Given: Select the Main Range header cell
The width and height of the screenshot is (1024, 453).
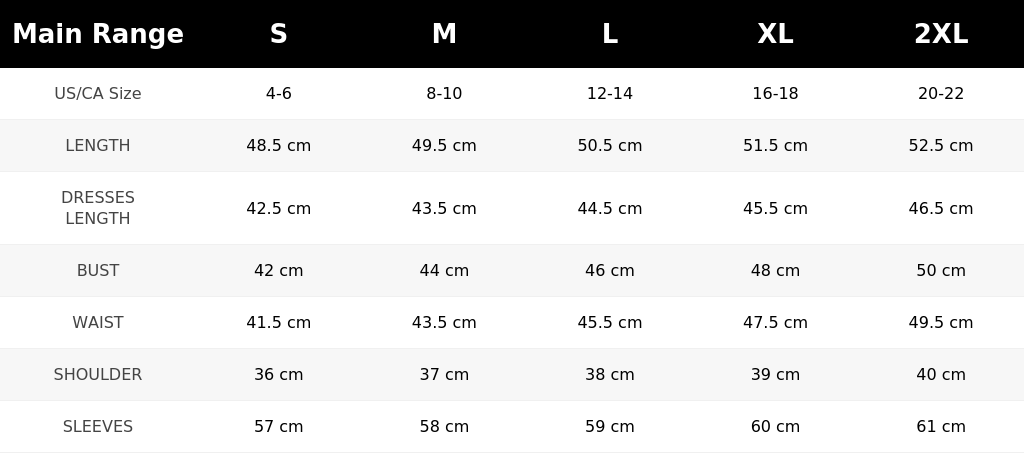Looking at the screenshot, I should coord(98,34).
